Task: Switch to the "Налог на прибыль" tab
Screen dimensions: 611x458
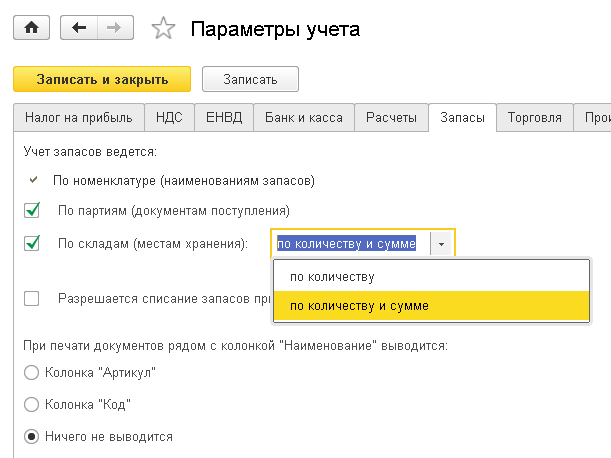Action: point(79,117)
